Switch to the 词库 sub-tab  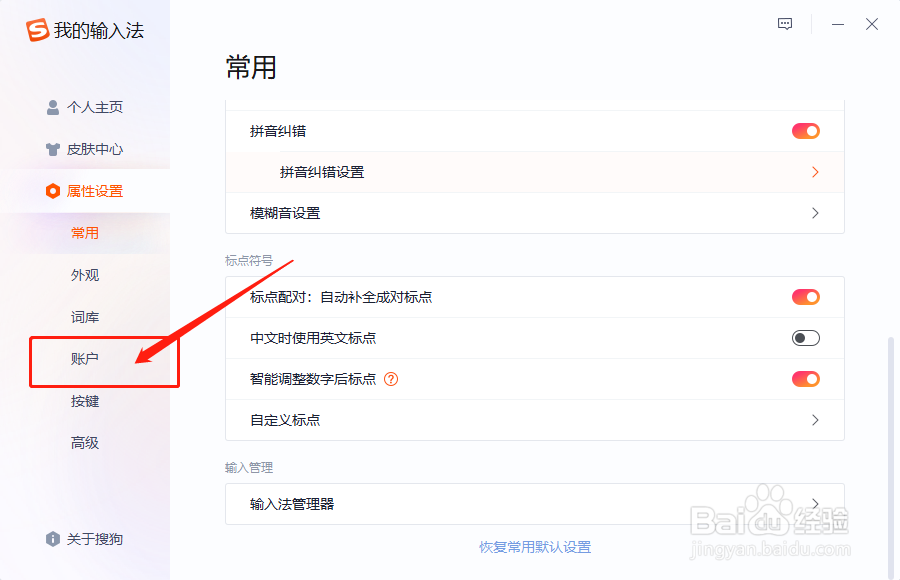[x=85, y=317]
